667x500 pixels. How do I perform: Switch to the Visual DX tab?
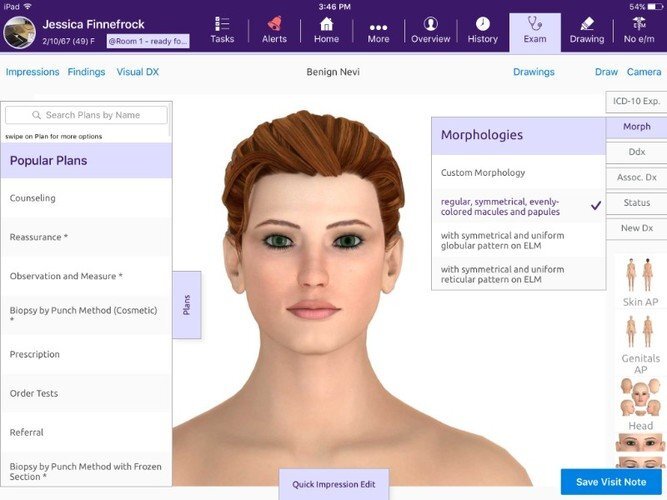138,72
